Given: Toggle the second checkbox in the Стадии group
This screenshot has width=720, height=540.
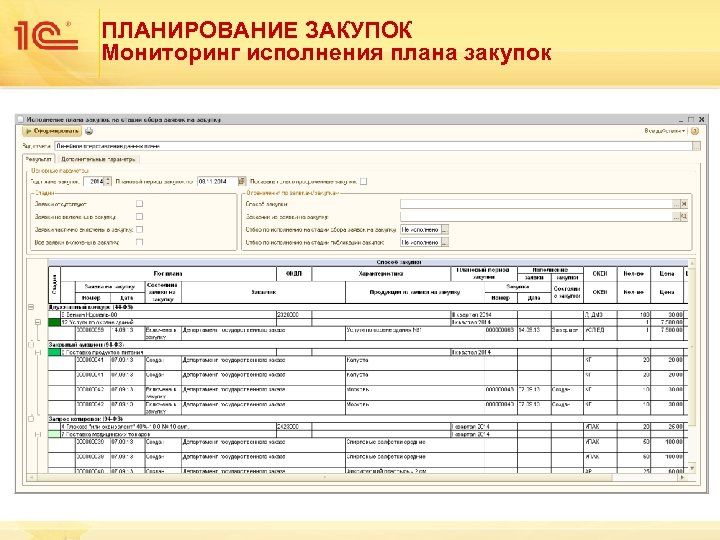Looking at the screenshot, I should point(140,216).
